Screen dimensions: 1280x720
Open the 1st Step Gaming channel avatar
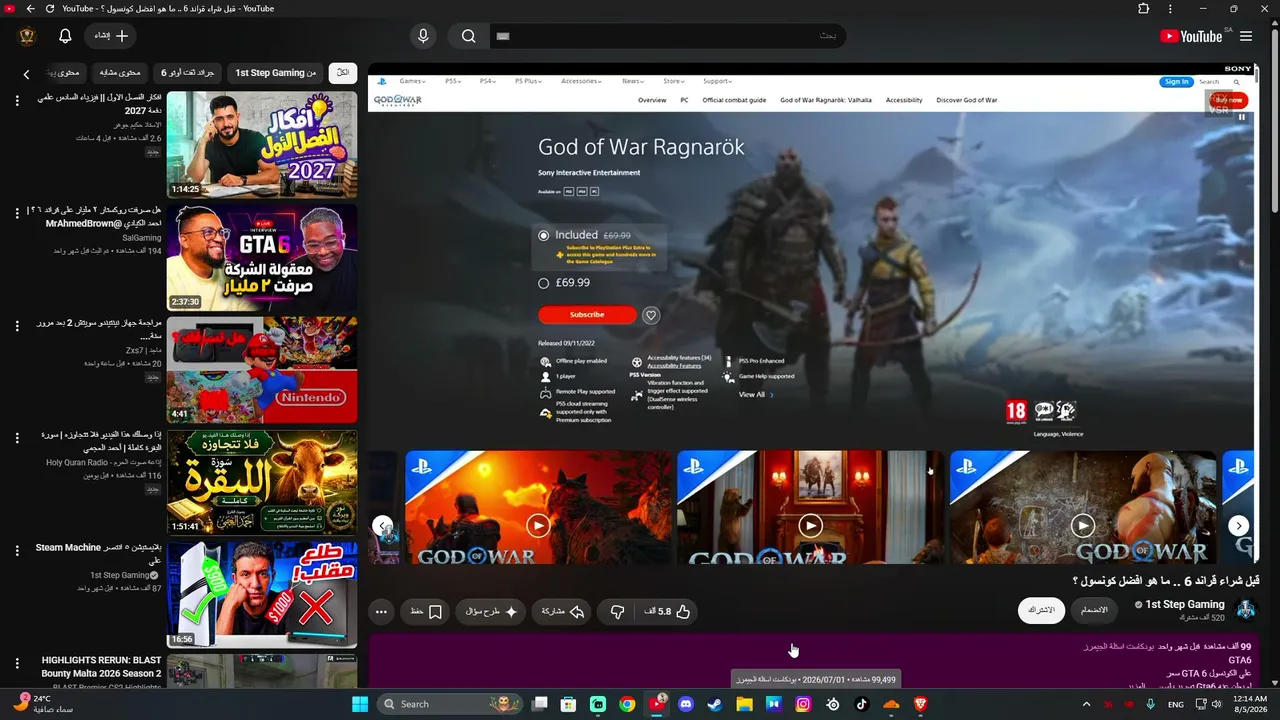click(1246, 609)
